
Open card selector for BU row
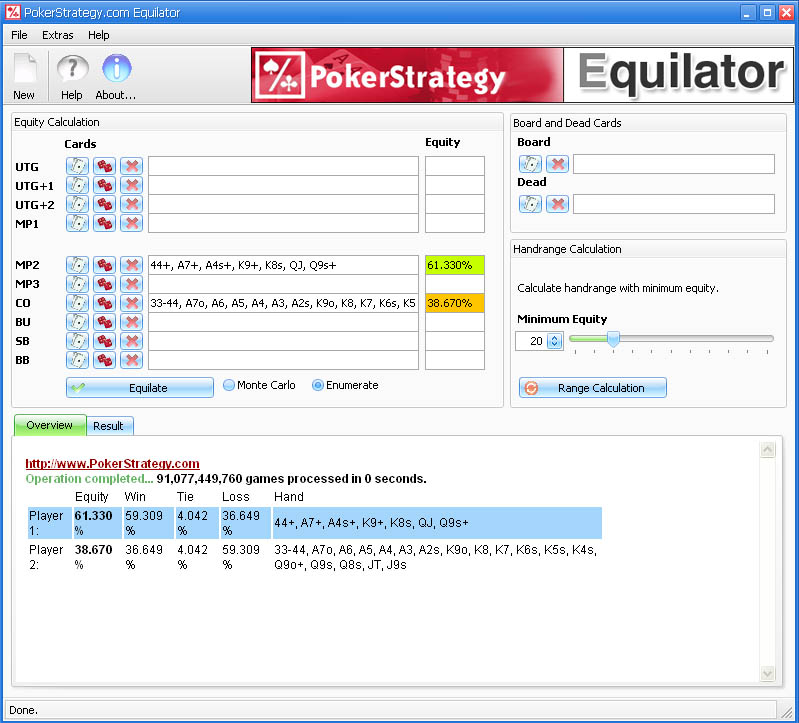pos(77,322)
